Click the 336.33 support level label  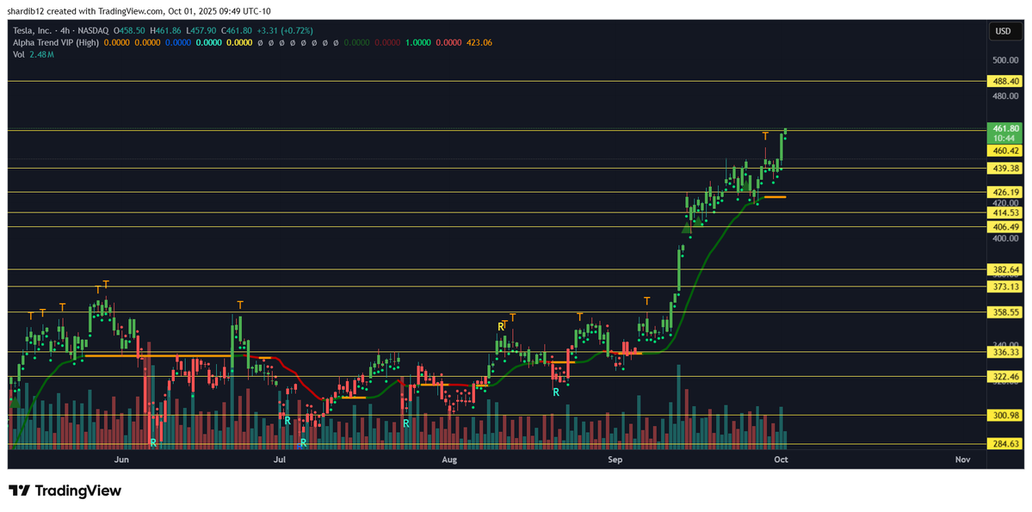tap(1005, 352)
